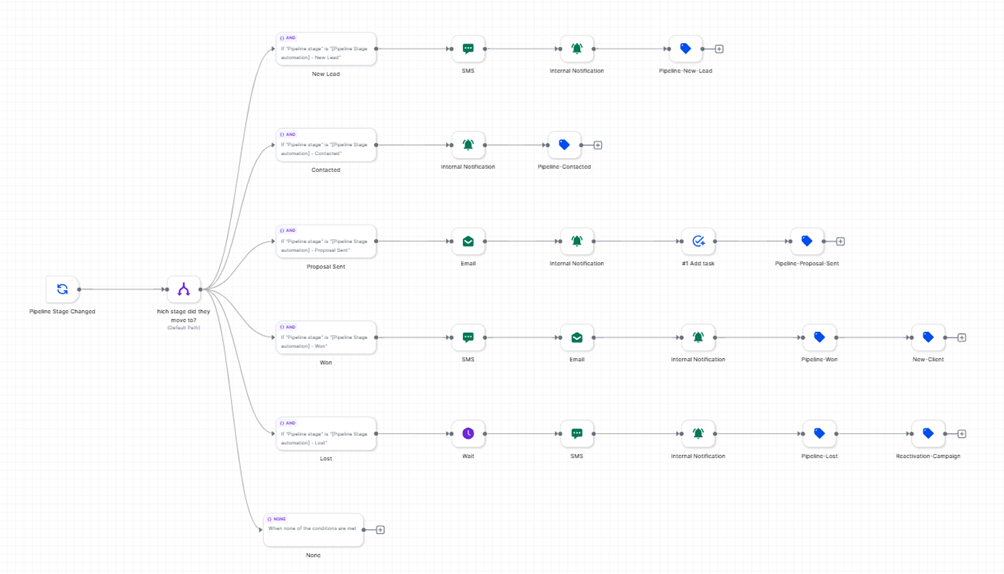
Task: Open the None conditions-not-met box
Action: [x=313, y=530]
